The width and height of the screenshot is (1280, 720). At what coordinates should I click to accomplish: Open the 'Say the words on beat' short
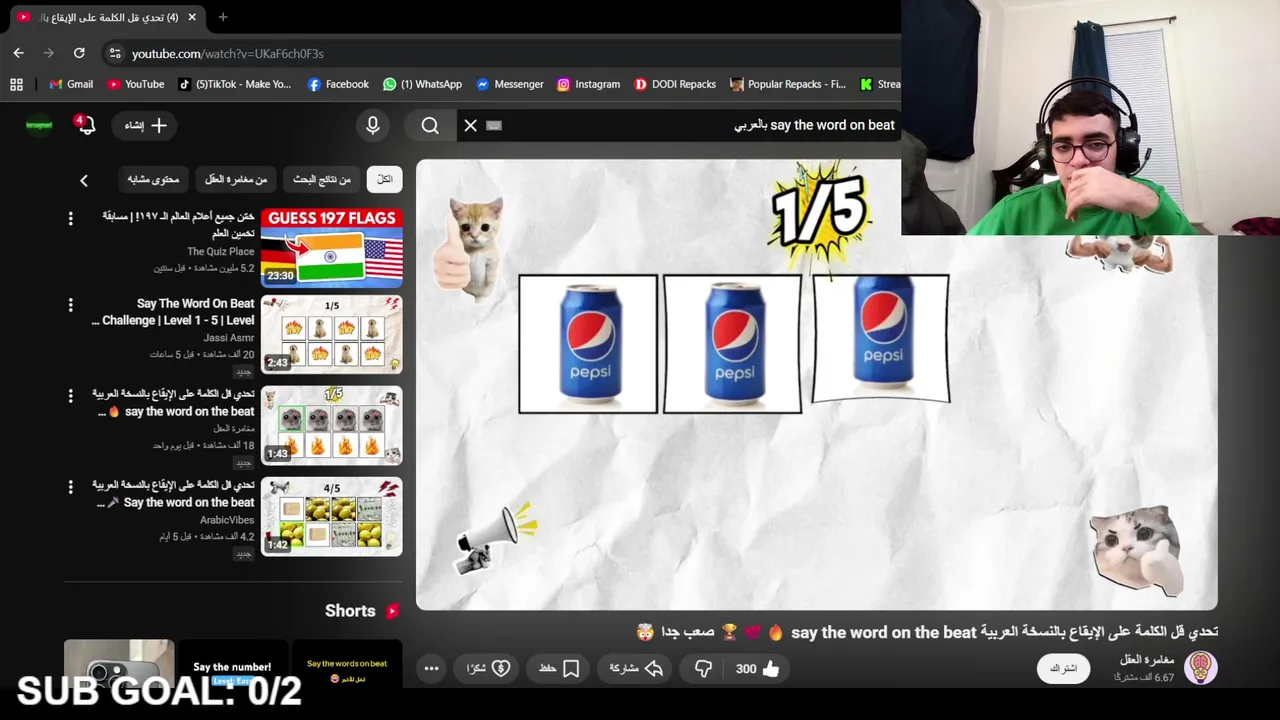point(346,664)
